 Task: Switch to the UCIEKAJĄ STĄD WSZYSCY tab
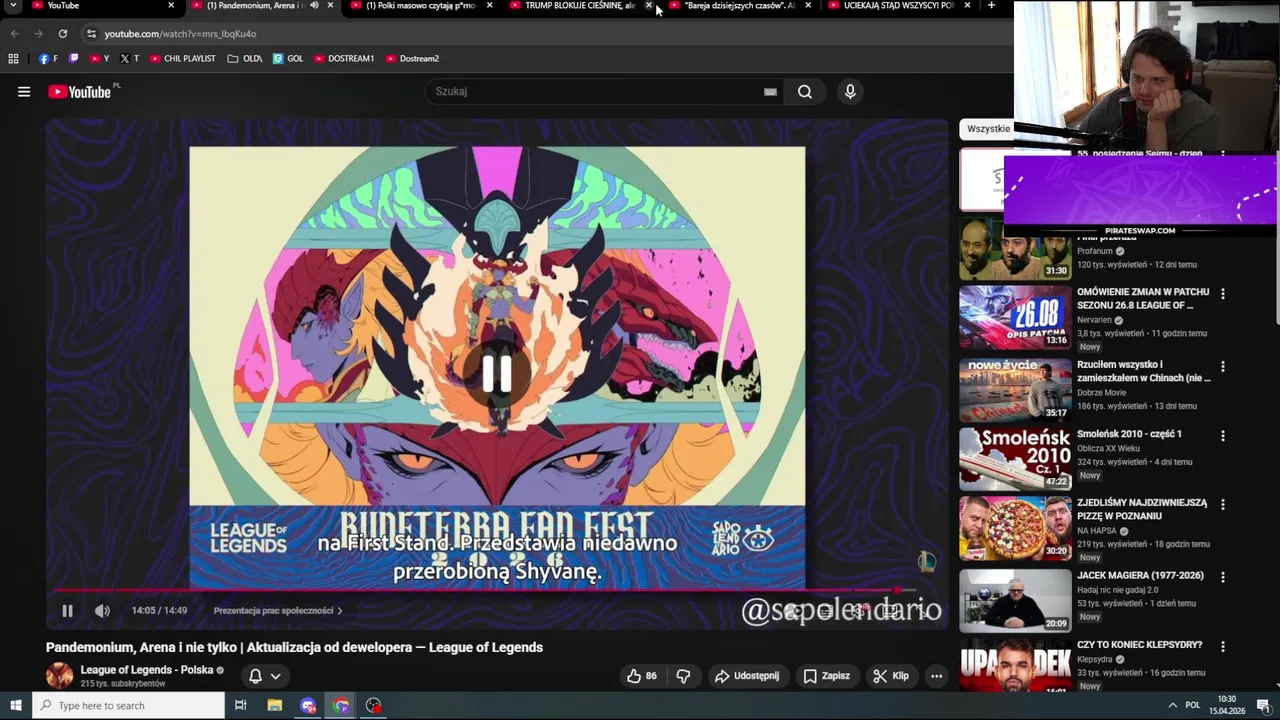[x=898, y=5]
